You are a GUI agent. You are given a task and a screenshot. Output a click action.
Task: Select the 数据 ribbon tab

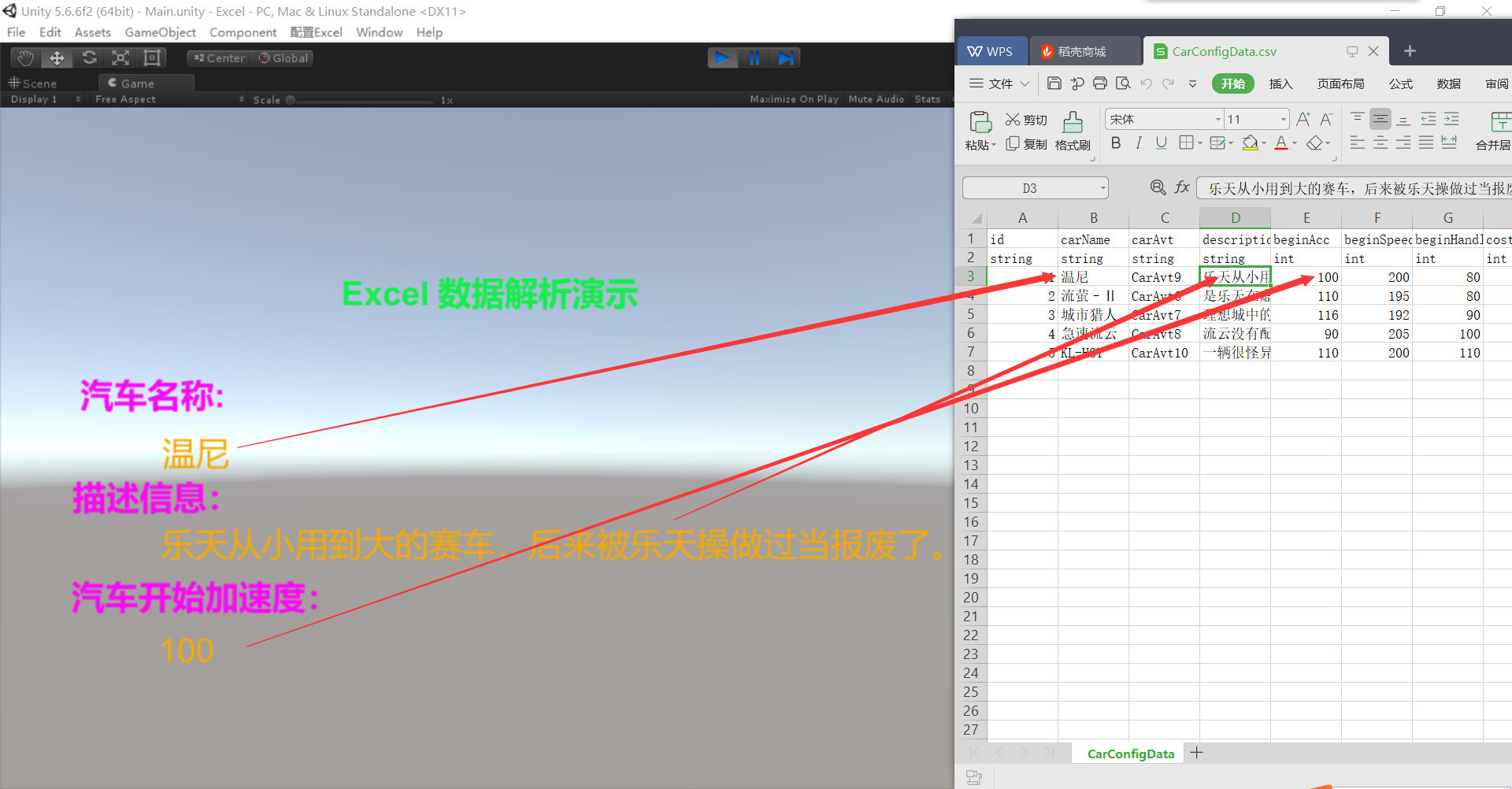coord(1448,83)
